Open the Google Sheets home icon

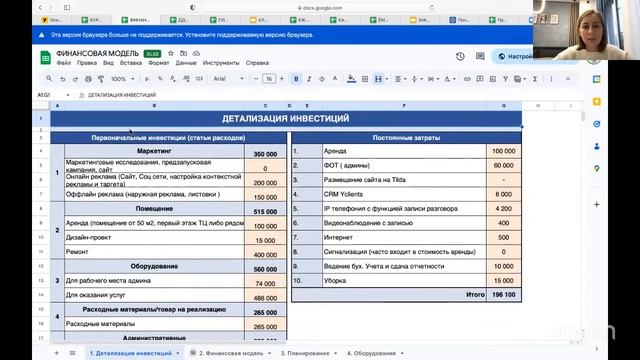point(46,58)
